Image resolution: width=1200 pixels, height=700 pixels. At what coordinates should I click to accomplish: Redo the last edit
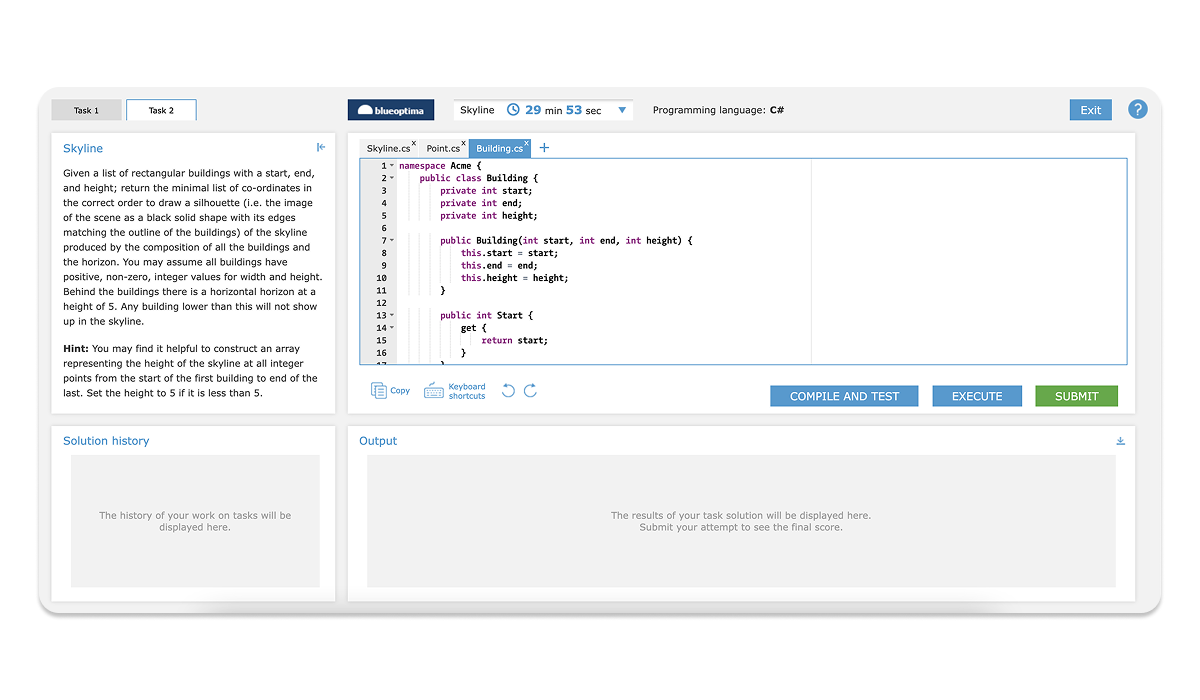pos(531,391)
